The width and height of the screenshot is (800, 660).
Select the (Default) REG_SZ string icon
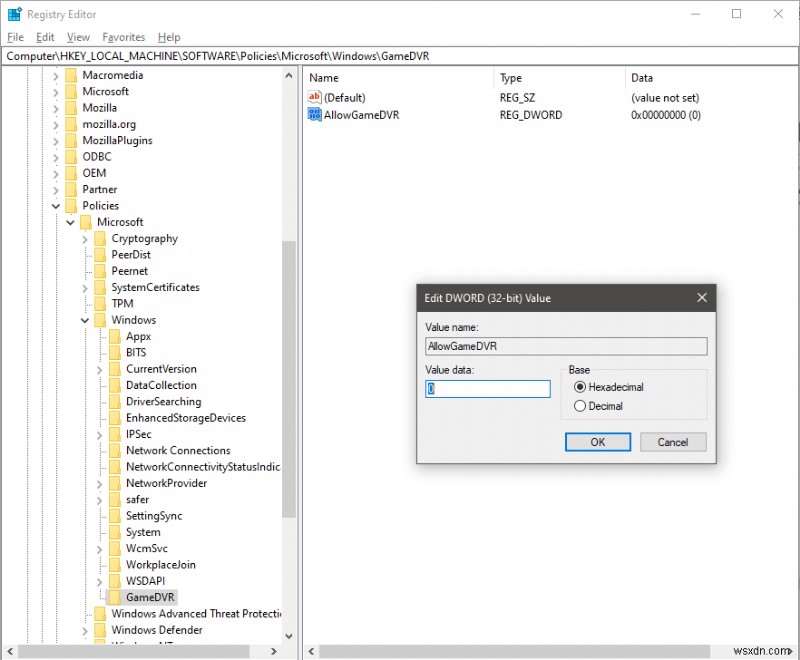pos(314,97)
